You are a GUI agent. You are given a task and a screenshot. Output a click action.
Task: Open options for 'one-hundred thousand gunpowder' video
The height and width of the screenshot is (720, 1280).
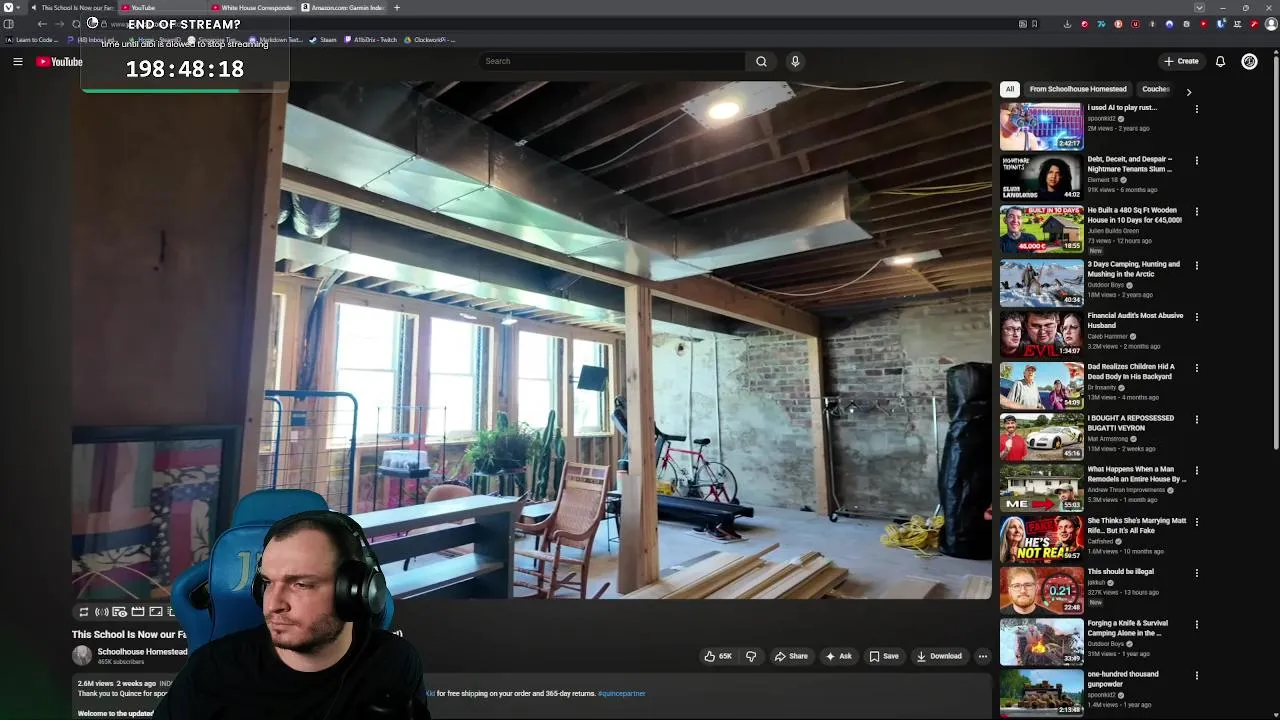click(1196, 675)
